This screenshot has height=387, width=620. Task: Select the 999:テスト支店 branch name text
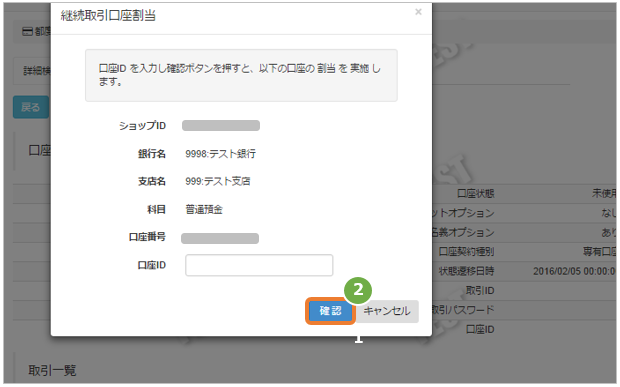218,181
